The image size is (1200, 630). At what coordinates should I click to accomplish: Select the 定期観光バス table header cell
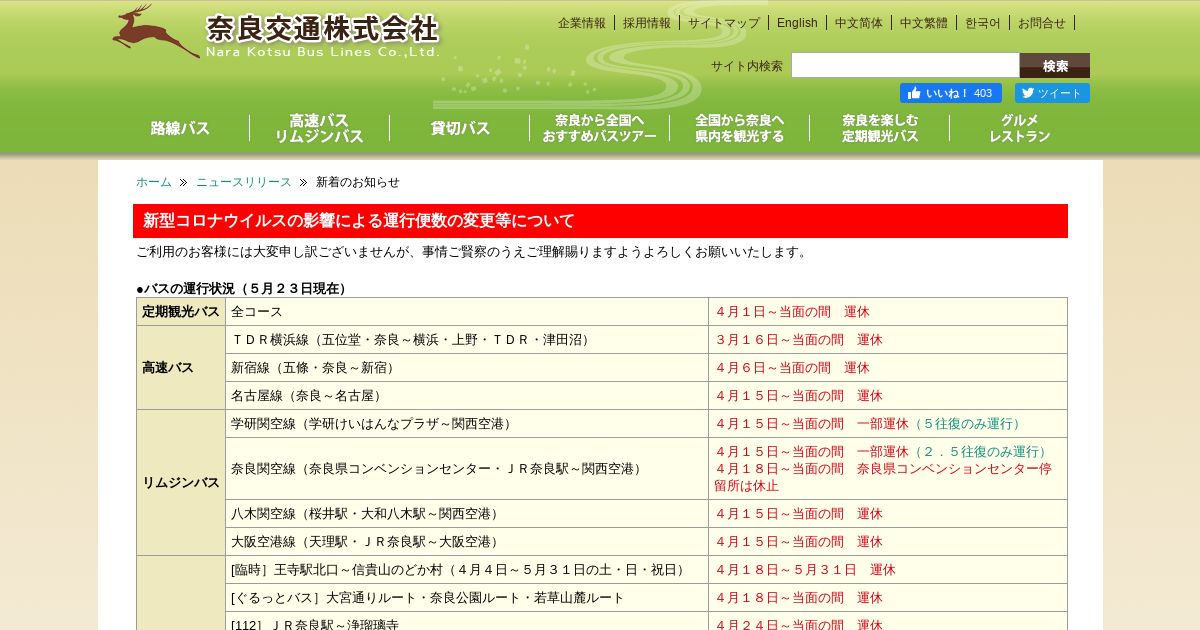coord(181,312)
